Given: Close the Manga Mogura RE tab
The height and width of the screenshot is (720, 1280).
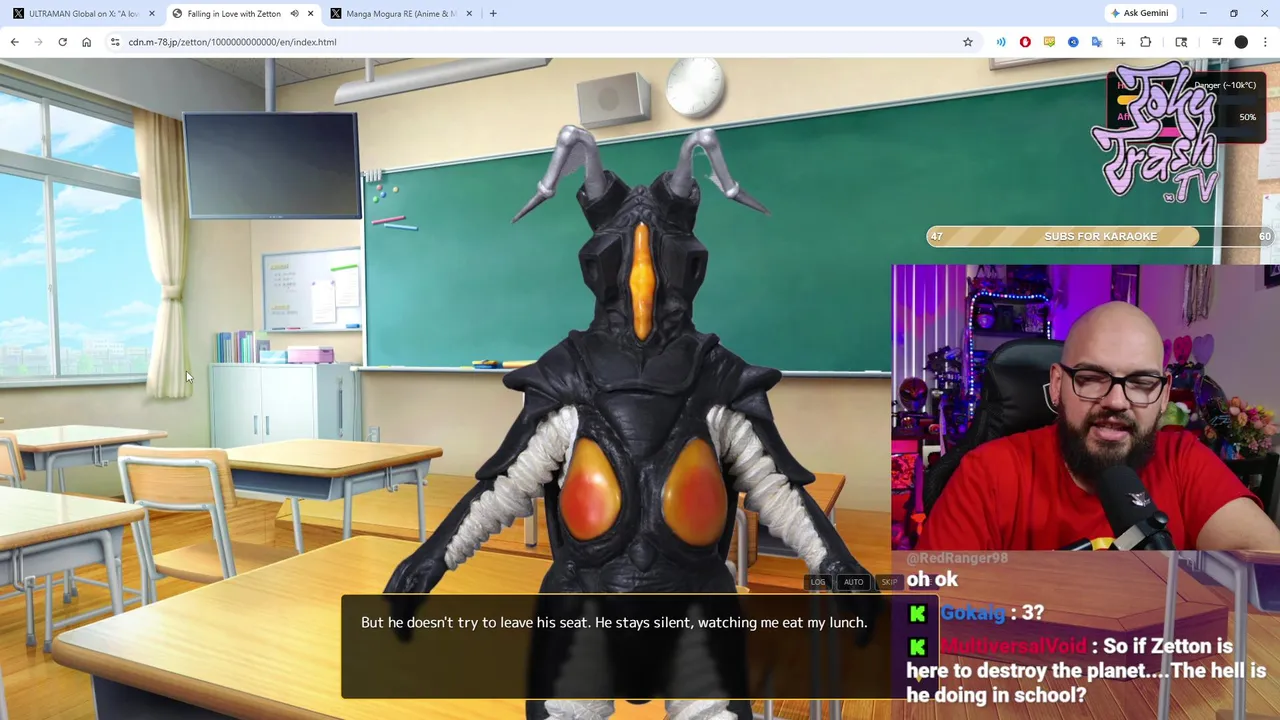Looking at the screenshot, I should click(x=469, y=14).
